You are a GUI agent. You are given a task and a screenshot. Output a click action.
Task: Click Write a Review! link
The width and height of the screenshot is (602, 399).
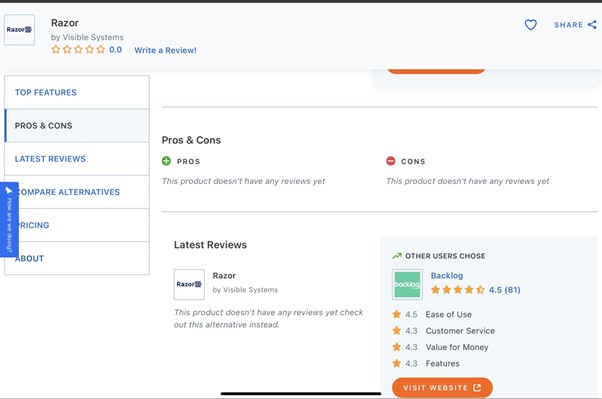point(165,50)
